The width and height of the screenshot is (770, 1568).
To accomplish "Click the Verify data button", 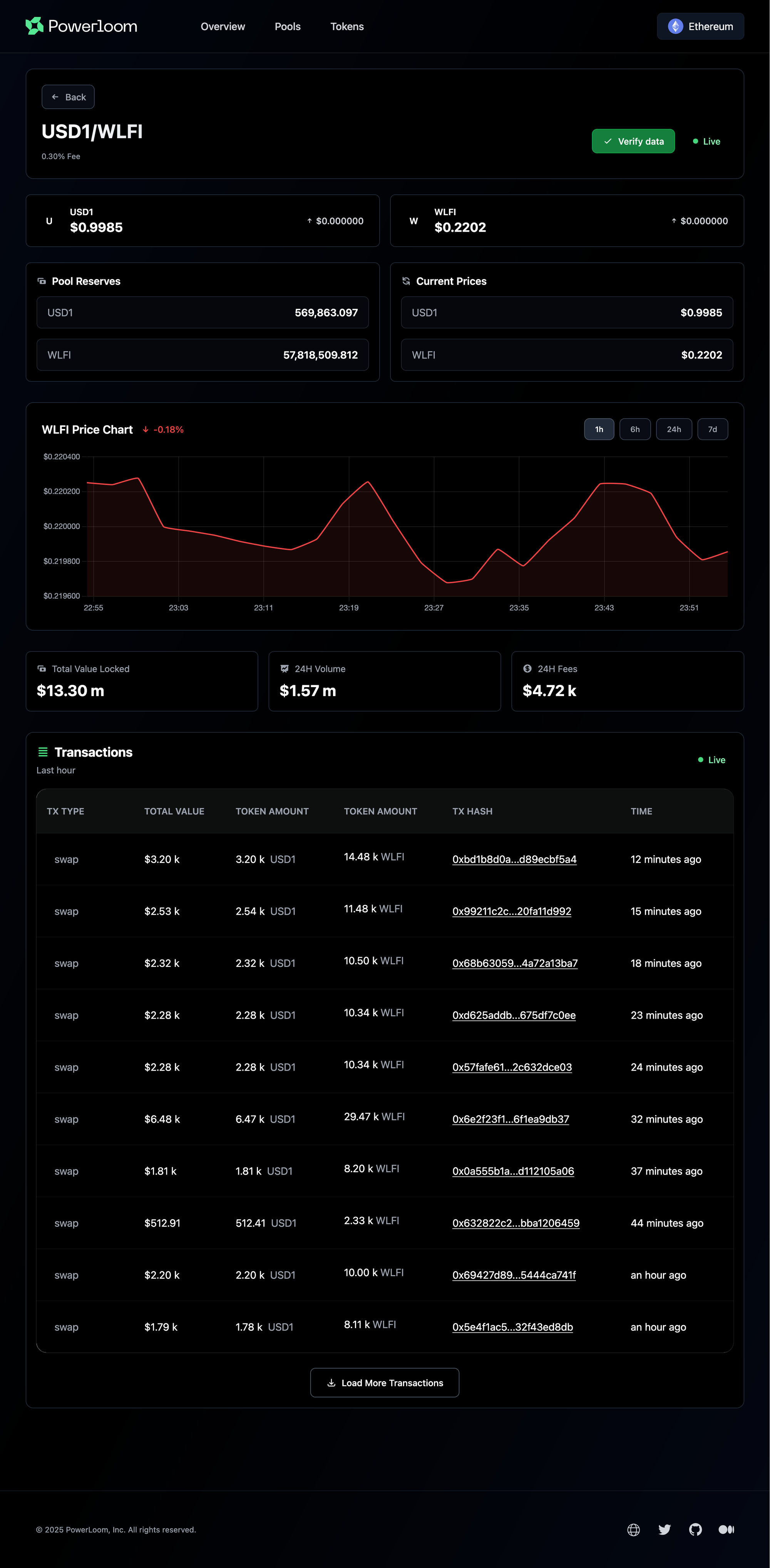I will coord(633,141).
